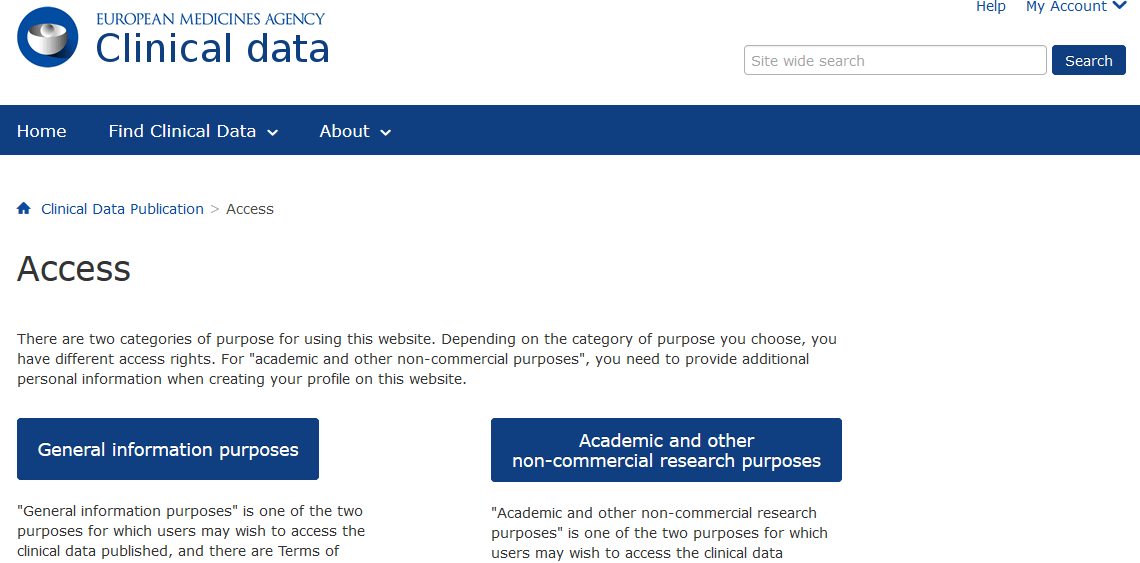Click the European Medicines Agency header text
Image resolution: width=1140 pixels, height=563 pixels.
click(x=210, y=18)
